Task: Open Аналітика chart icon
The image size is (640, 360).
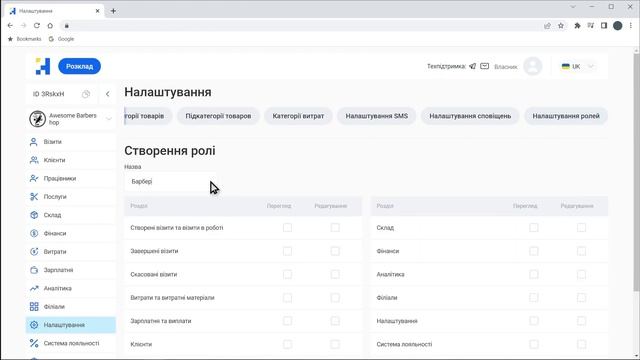Action: [34, 288]
